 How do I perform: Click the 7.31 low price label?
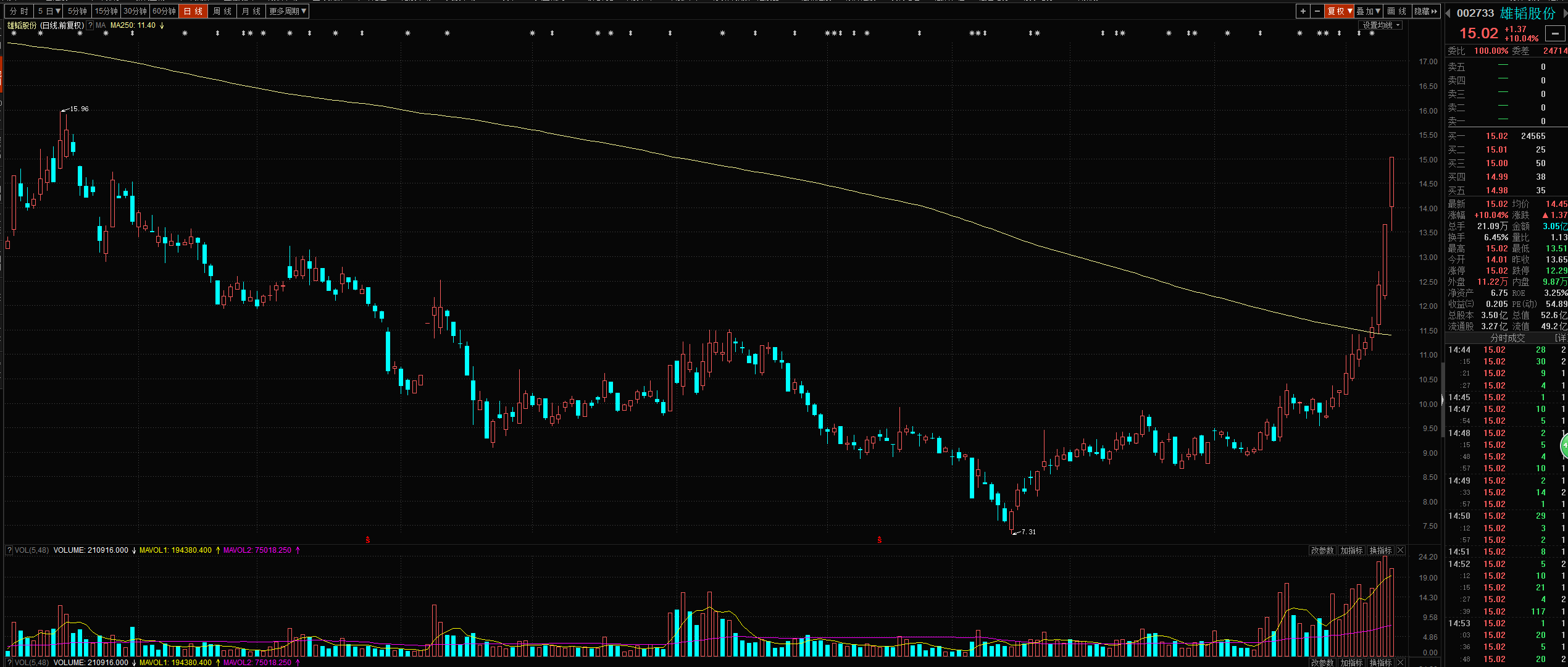point(1028,532)
